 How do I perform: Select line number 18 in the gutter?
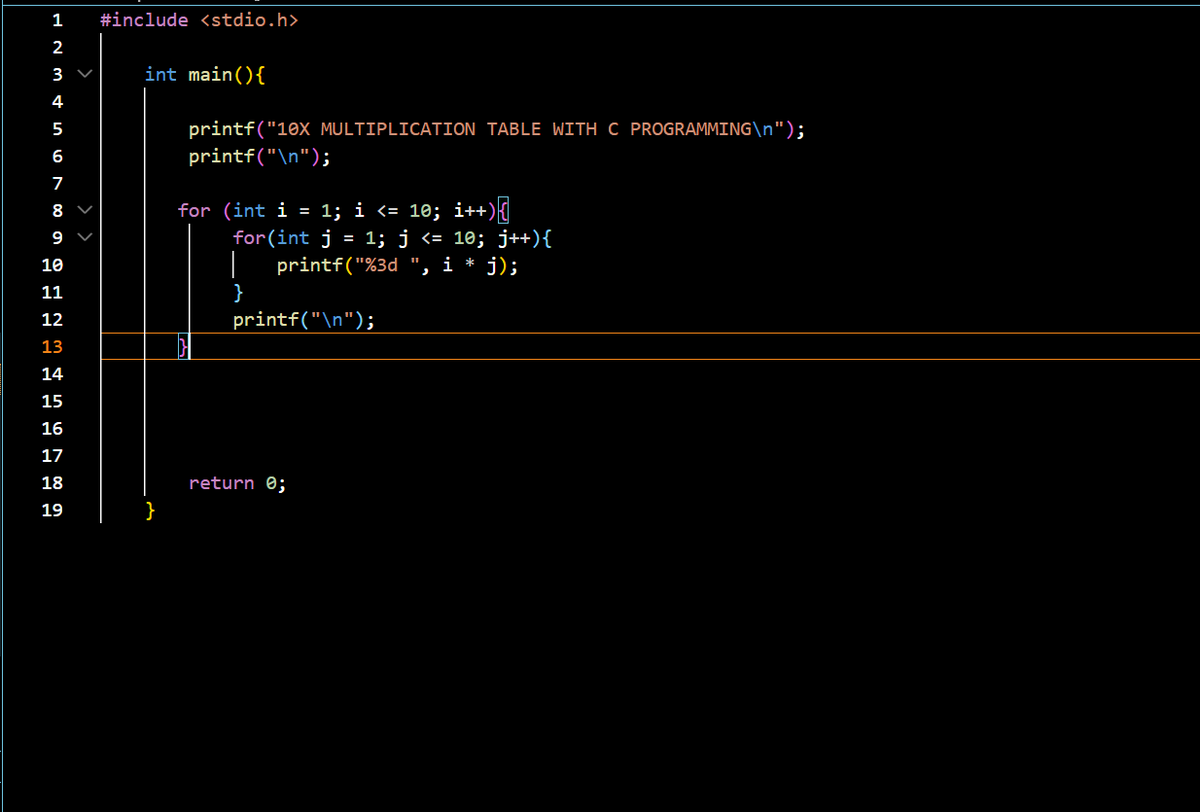pos(52,483)
